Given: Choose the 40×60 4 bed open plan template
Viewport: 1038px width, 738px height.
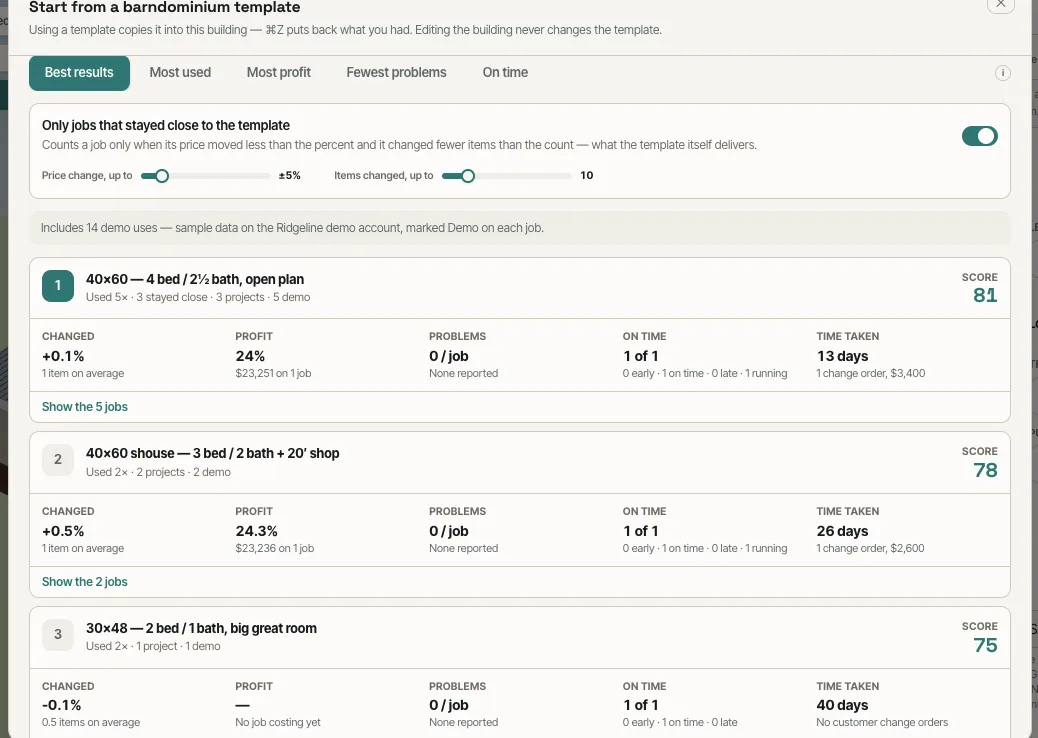Looking at the screenshot, I should [x=195, y=279].
